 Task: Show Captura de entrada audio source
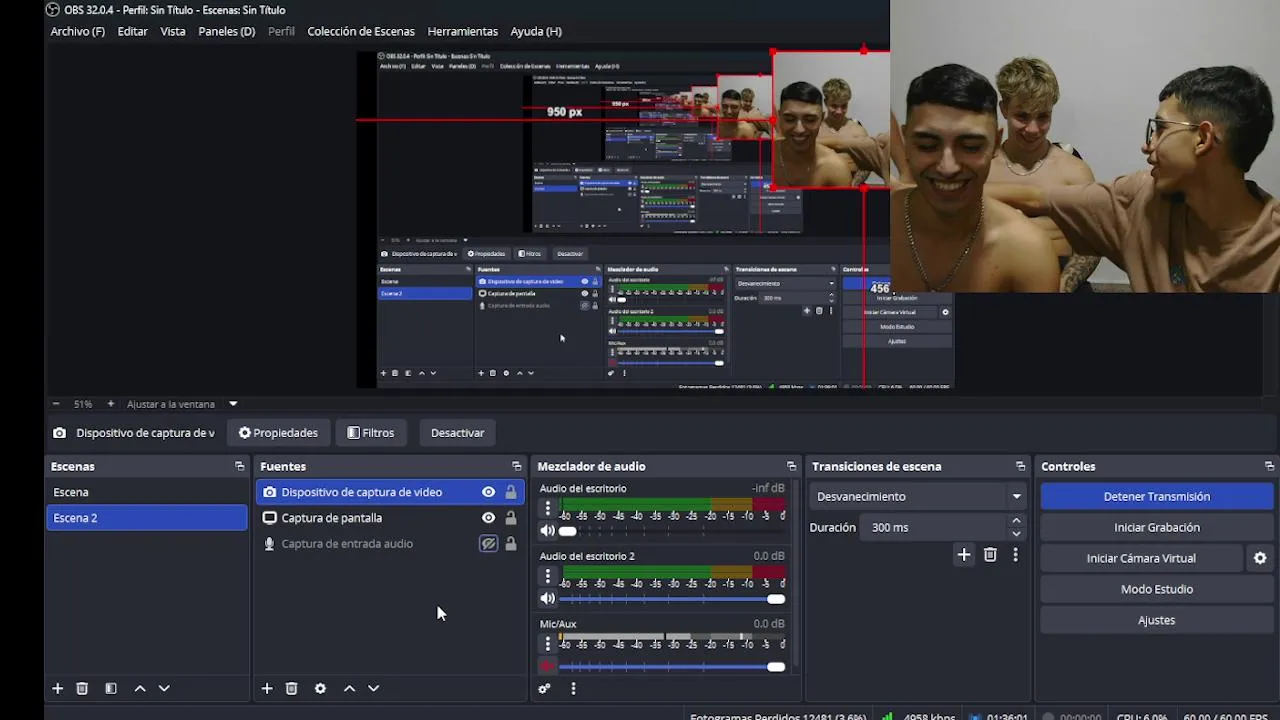point(488,544)
